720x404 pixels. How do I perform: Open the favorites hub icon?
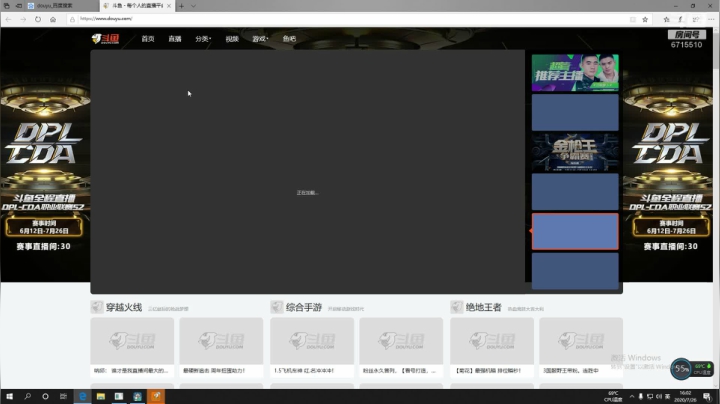click(x=666, y=19)
